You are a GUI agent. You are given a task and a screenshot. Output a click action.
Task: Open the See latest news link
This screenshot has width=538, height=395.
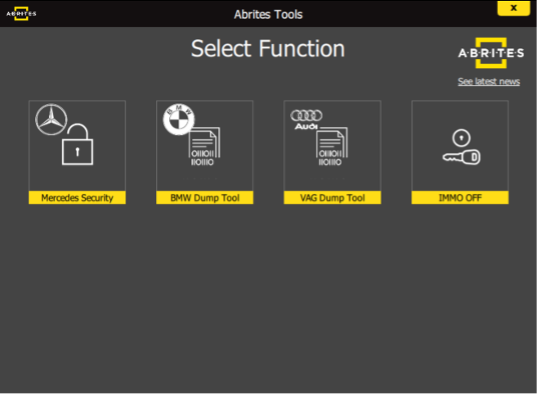(x=489, y=81)
